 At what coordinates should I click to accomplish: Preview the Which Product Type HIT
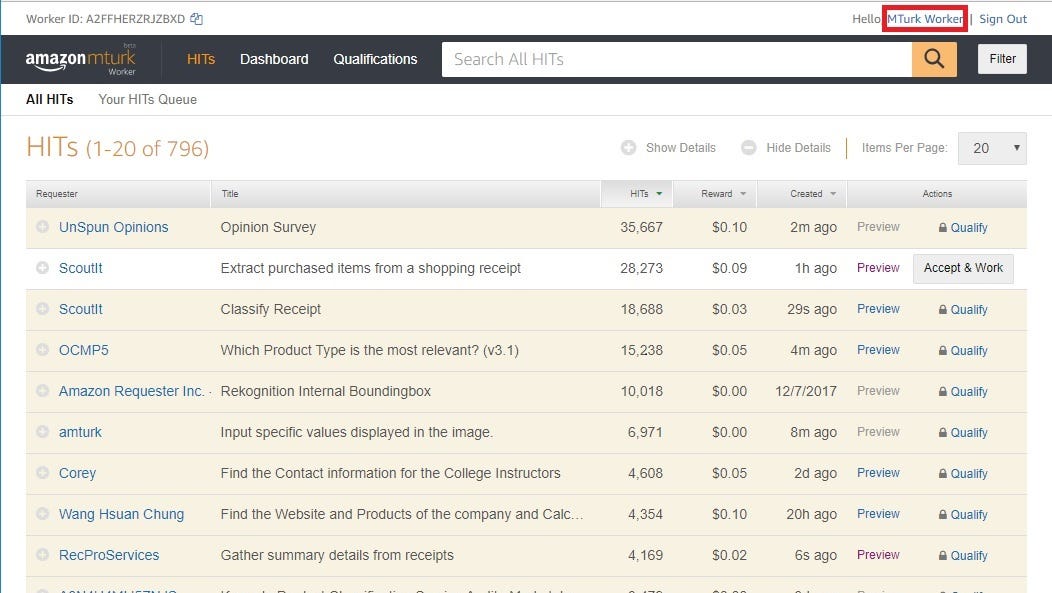click(x=878, y=349)
